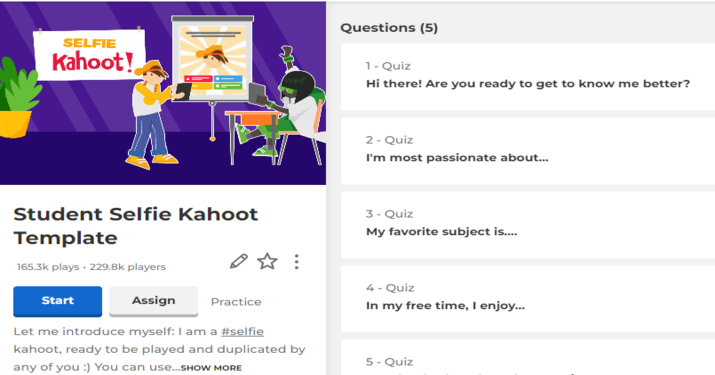
Task: Select the Practice option
Action: coord(236,302)
